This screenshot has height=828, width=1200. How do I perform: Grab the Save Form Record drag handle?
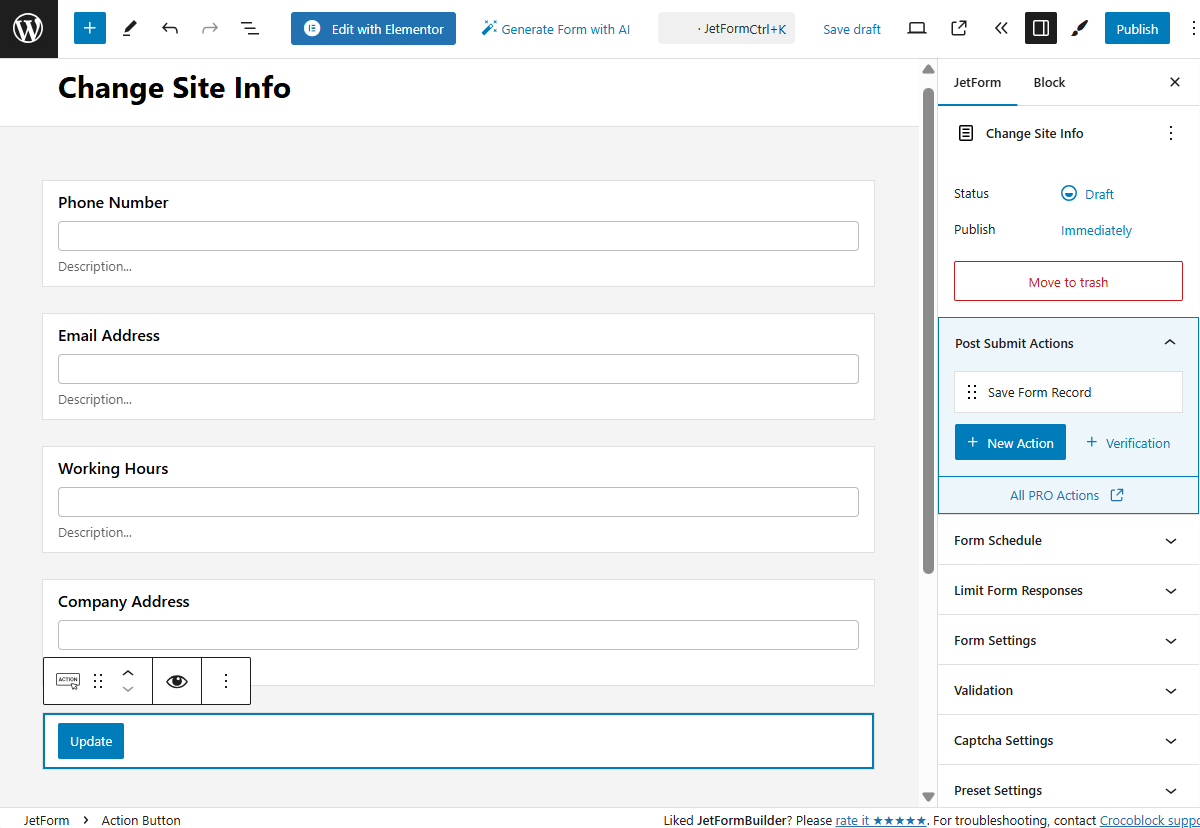[x=971, y=392]
